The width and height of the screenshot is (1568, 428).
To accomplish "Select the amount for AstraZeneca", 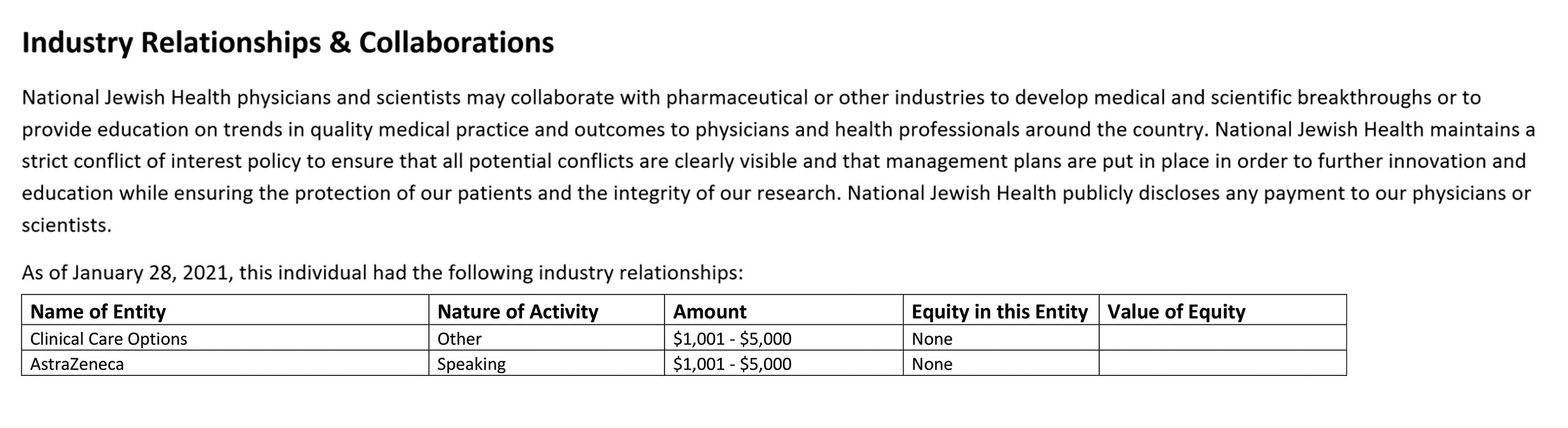I will (x=784, y=364).
